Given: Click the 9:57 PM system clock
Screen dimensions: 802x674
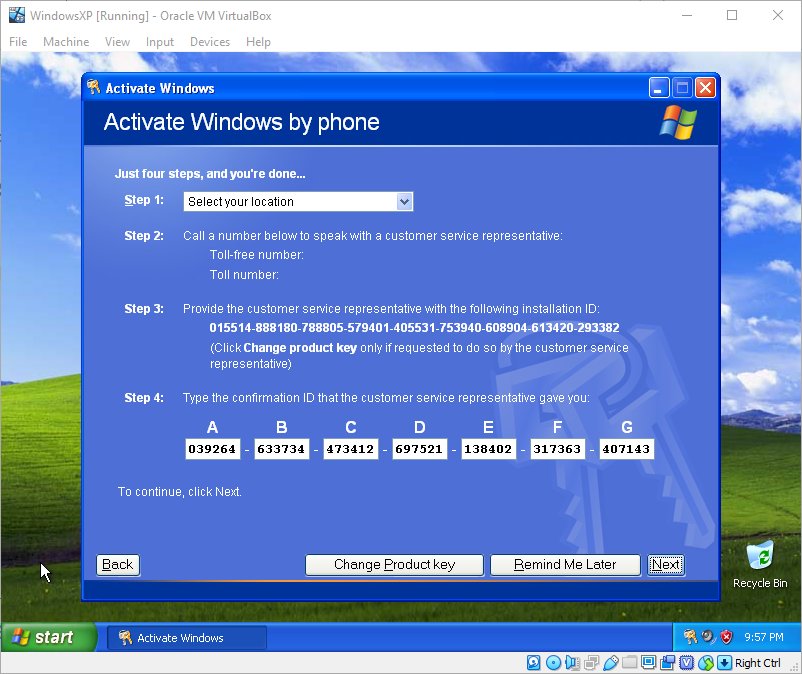Looking at the screenshot, I should click(764, 637).
